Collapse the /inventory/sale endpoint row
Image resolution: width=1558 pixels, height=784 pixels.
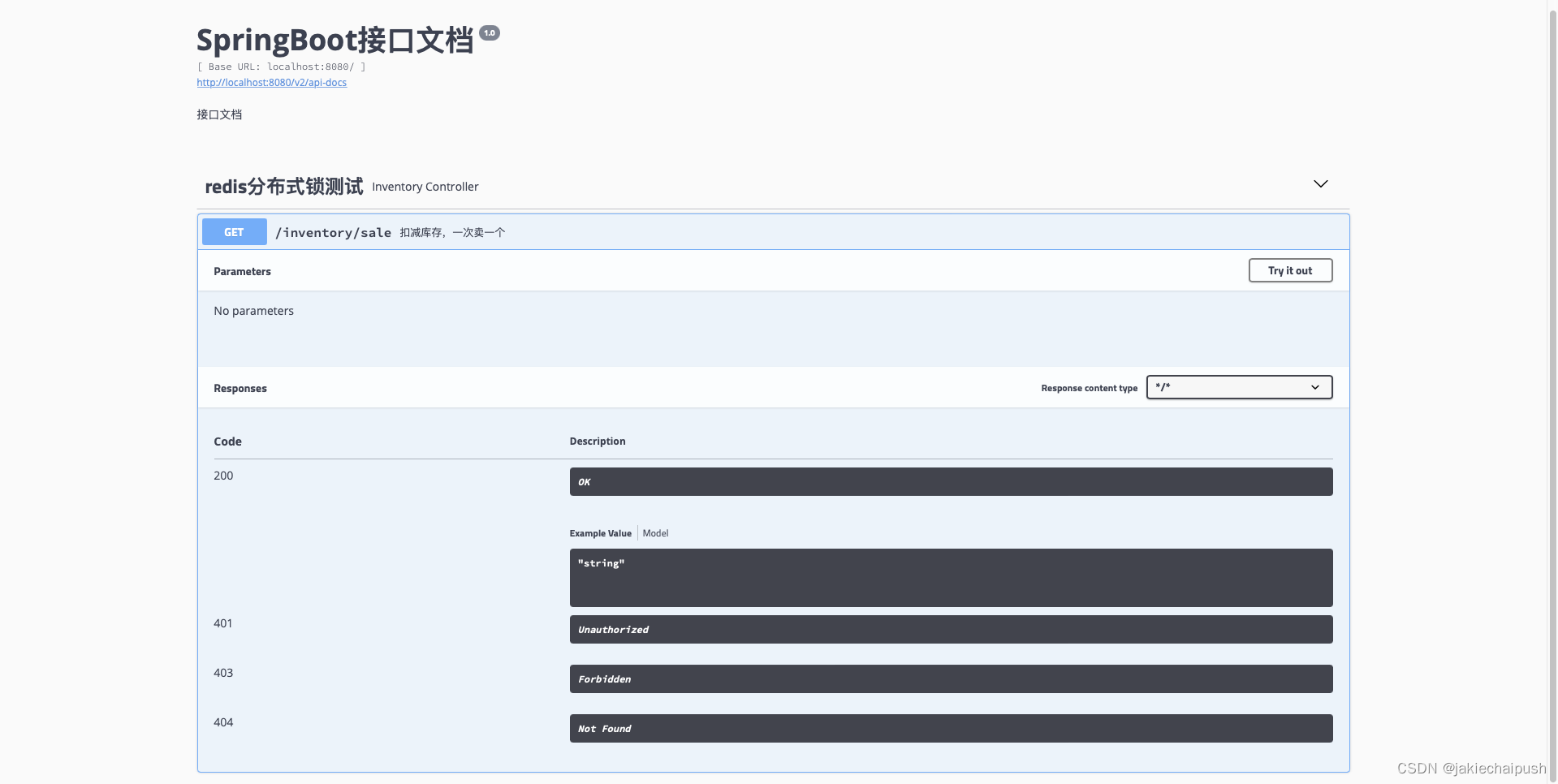point(774,232)
